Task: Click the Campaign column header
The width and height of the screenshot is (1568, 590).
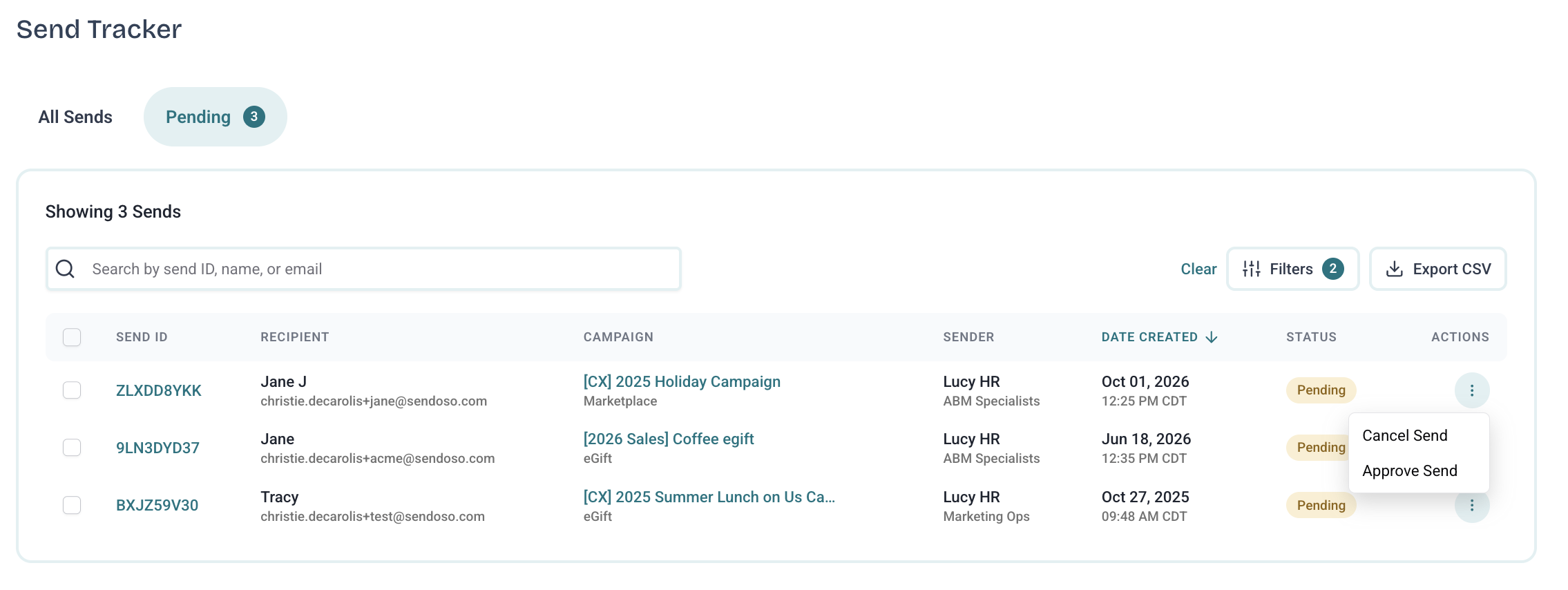Action: tap(618, 337)
